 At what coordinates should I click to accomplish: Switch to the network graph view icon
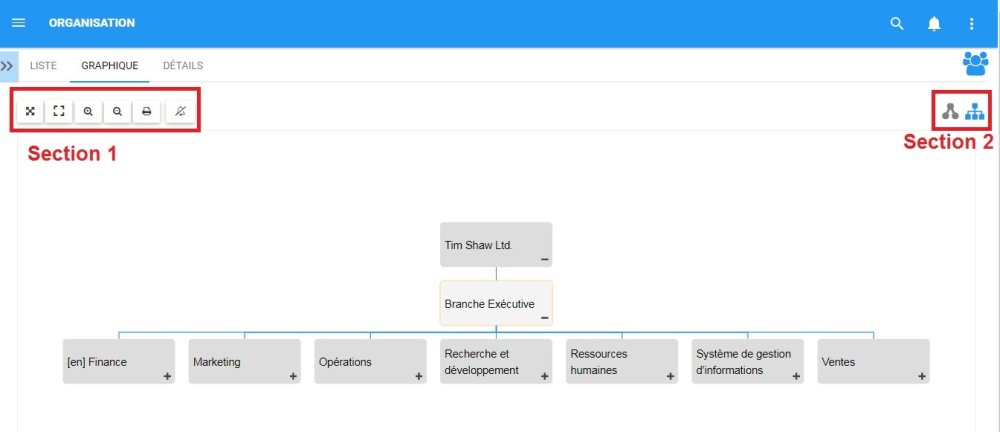(950, 112)
